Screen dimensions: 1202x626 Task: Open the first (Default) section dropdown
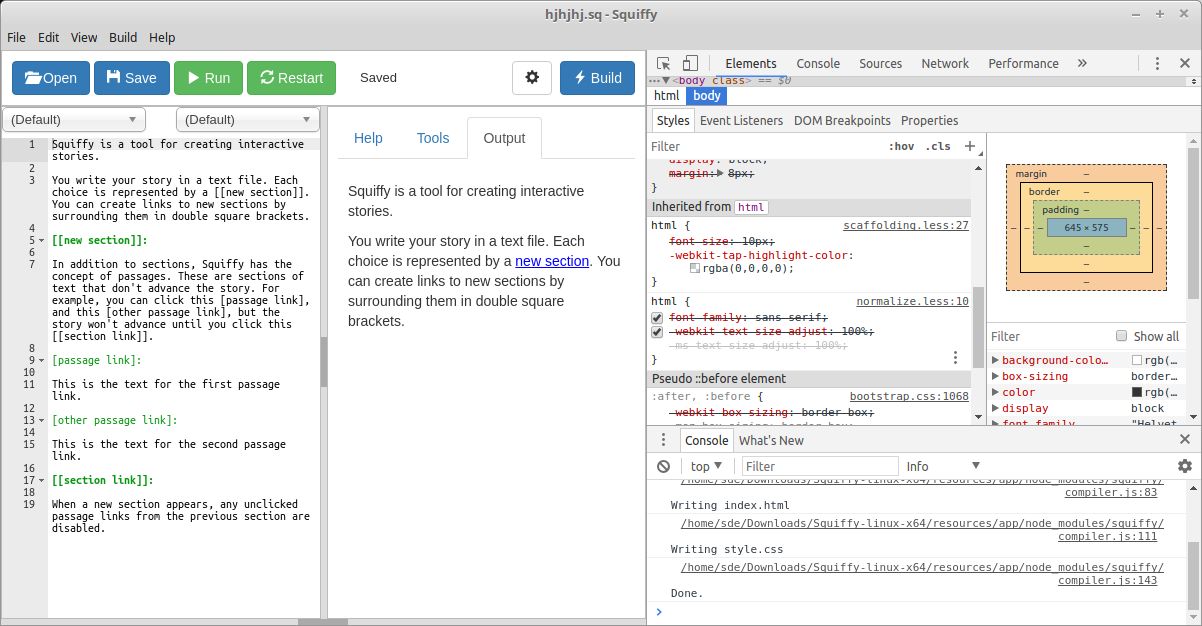pos(75,120)
